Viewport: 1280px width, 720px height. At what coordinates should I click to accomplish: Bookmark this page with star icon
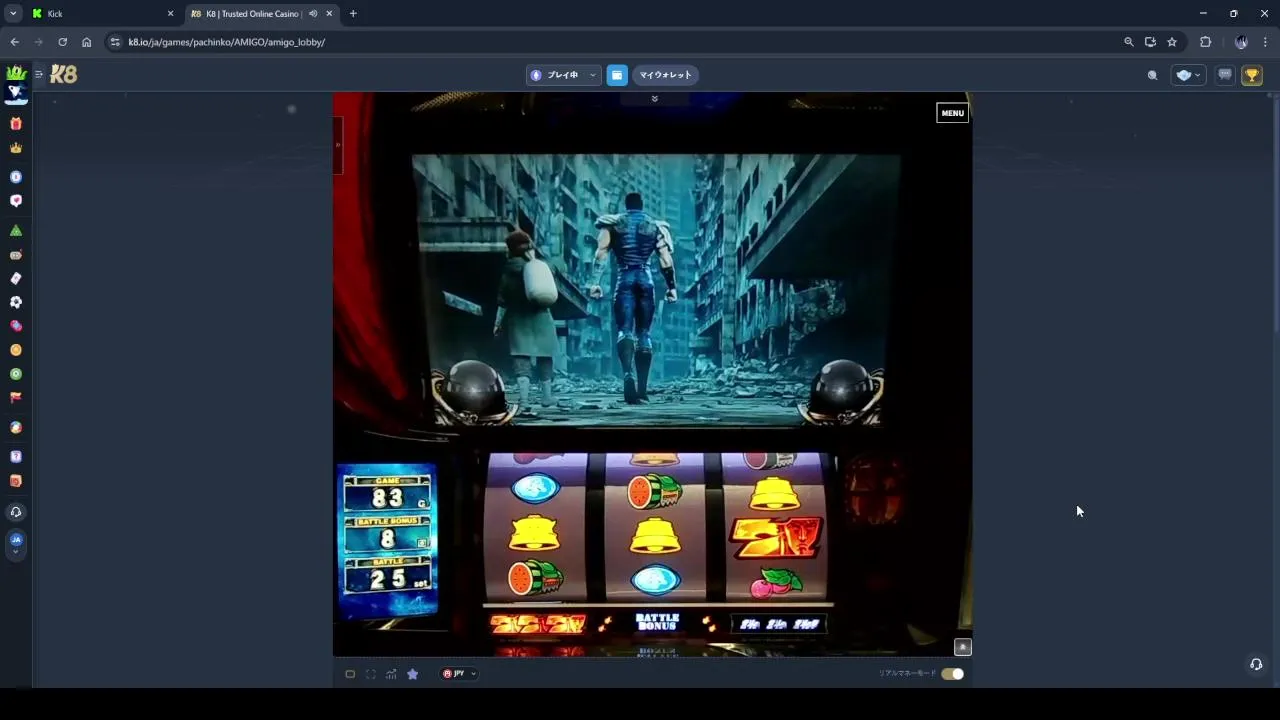point(1172,42)
